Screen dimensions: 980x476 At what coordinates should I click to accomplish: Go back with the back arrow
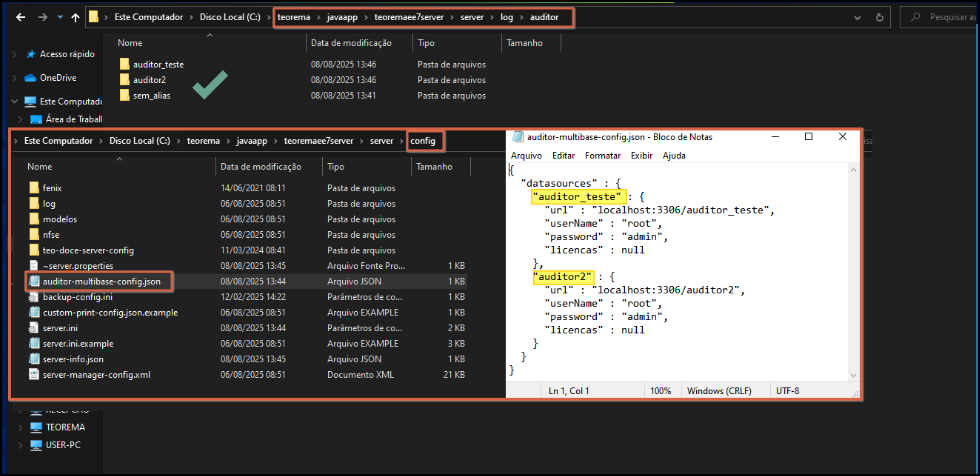click(x=20, y=17)
